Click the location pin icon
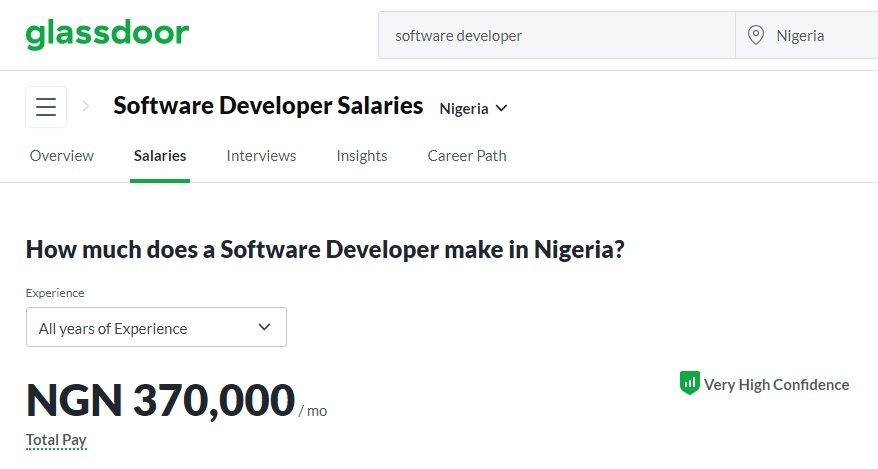878x469 pixels. coord(757,35)
